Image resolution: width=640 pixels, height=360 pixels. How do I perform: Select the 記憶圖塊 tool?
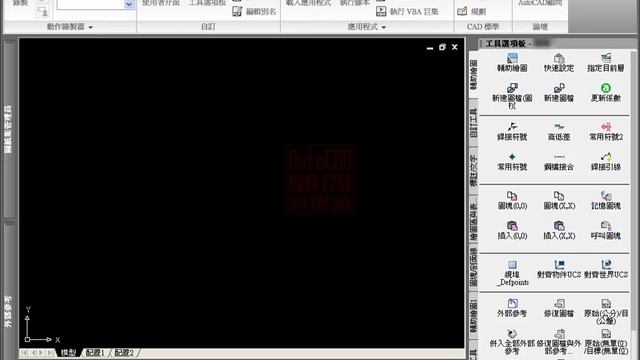[x=606, y=201]
